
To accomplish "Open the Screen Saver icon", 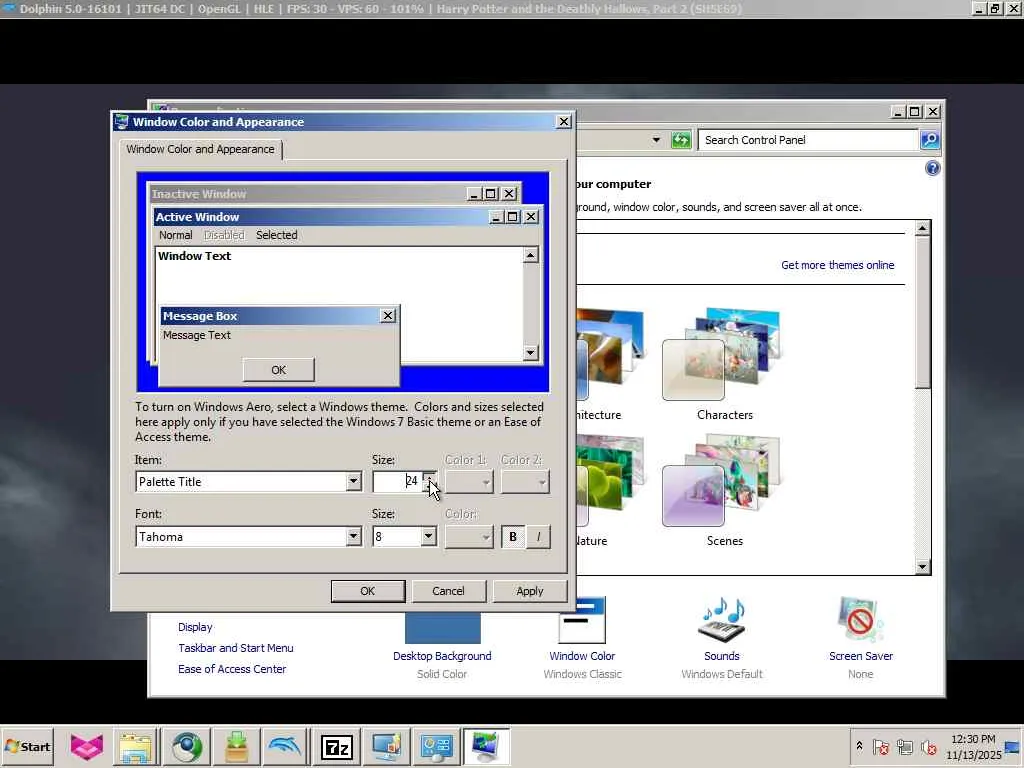I will click(x=860, y=620).
